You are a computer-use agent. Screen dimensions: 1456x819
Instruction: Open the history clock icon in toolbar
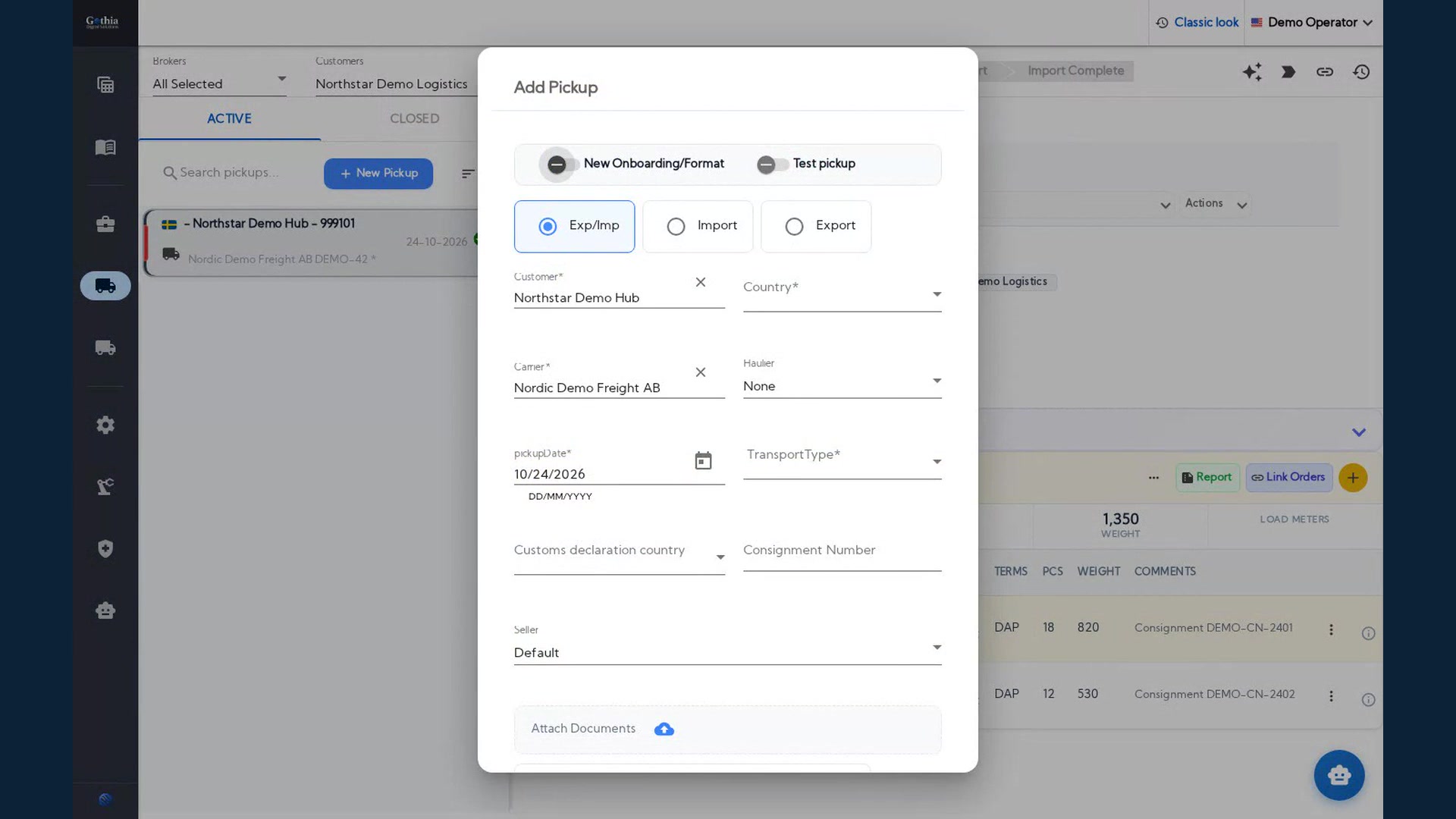point(1361,72)
